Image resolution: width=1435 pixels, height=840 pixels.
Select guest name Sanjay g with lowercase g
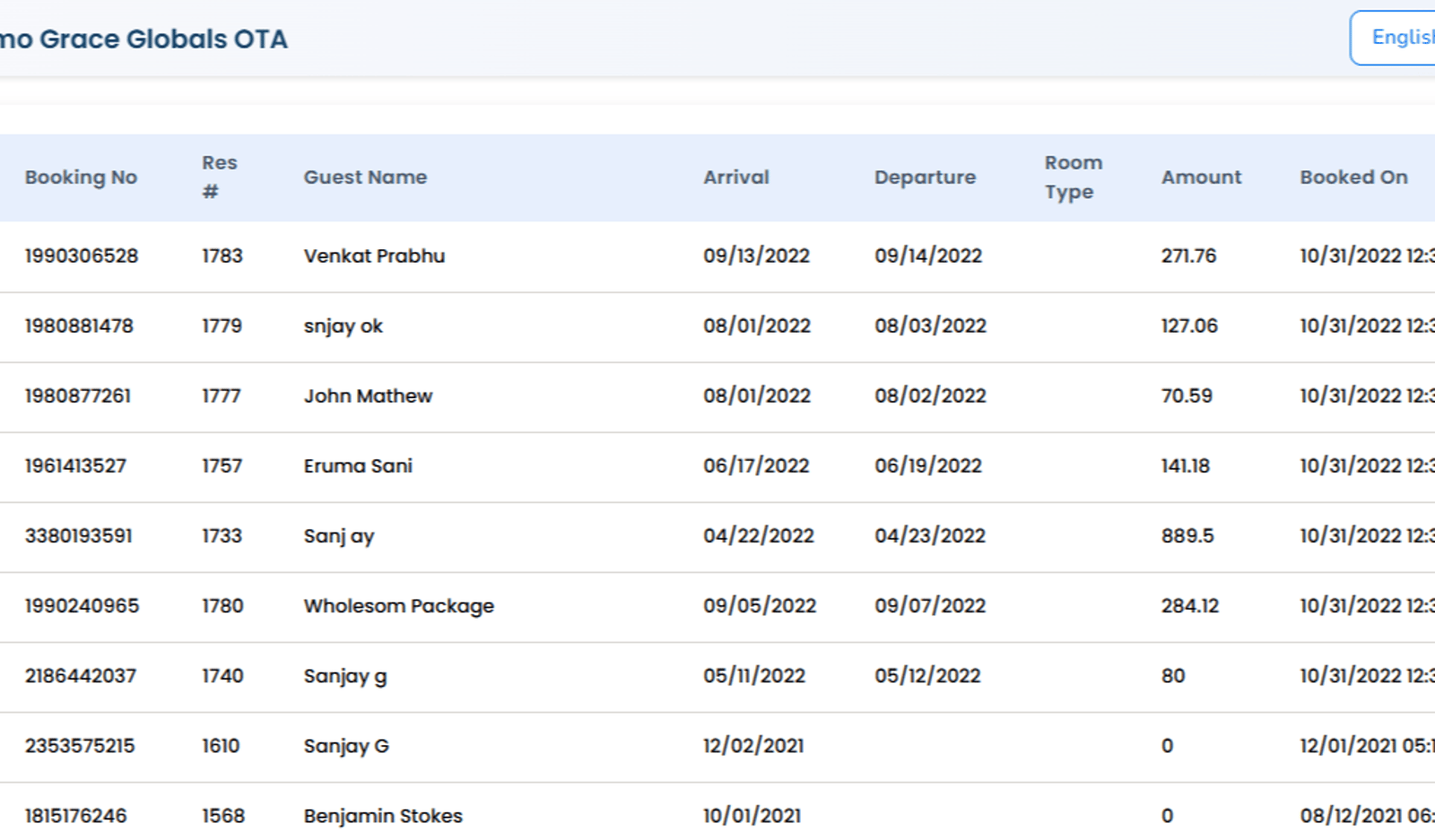[x=345, y=676]
